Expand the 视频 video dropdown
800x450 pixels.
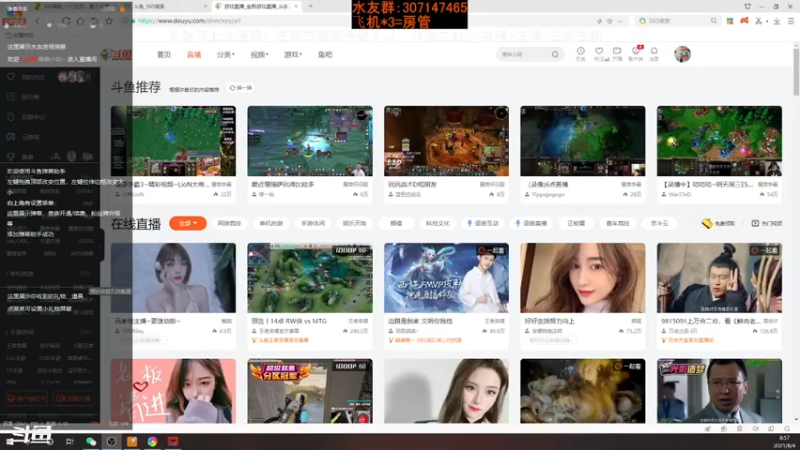[x=259, y=55]
